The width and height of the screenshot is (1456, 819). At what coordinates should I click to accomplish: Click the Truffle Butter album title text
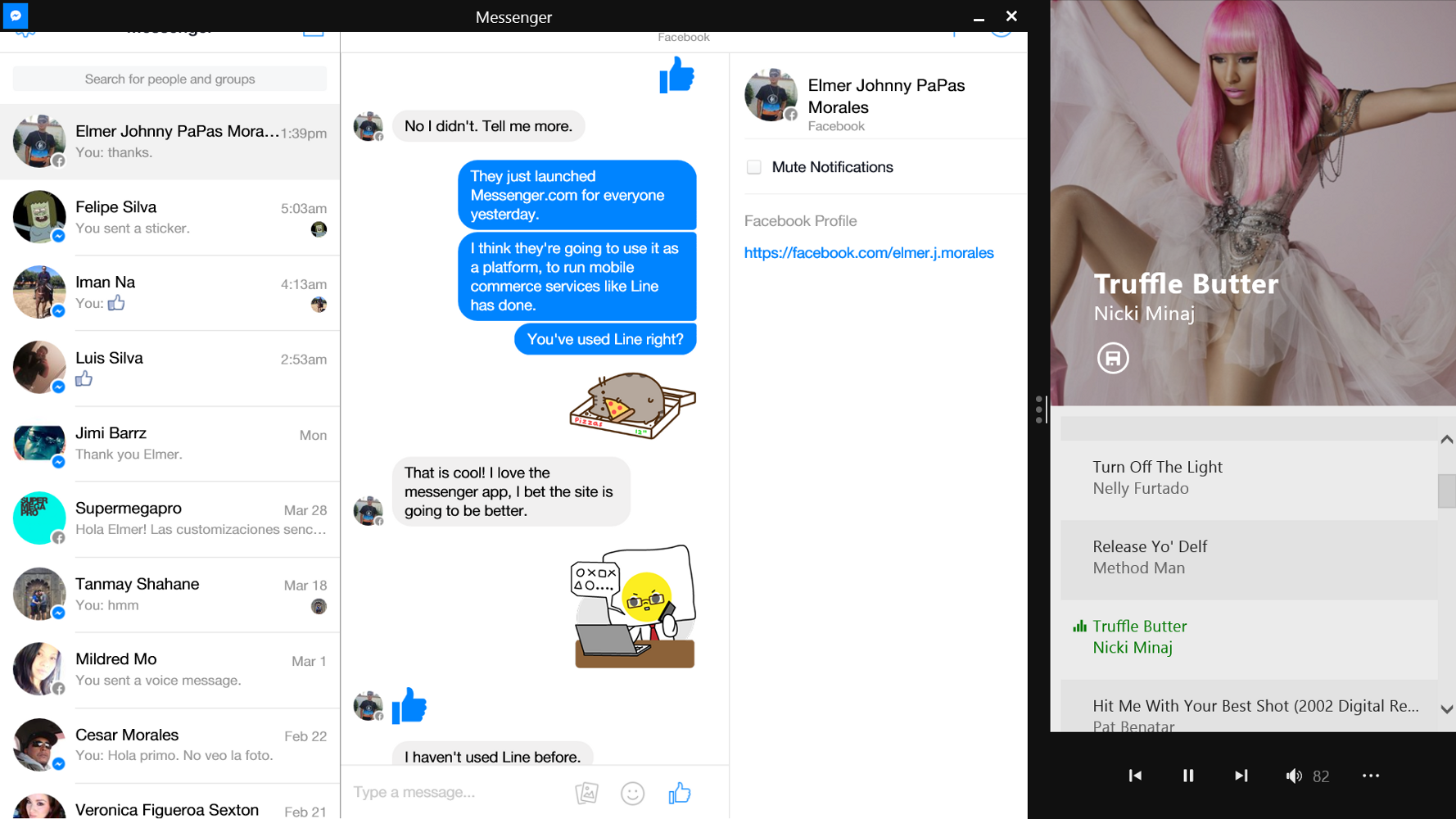(1186, 284)
